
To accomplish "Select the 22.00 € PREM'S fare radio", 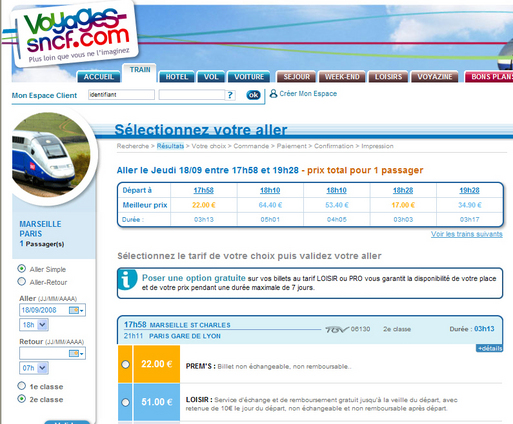I will [x=125, y=364].
